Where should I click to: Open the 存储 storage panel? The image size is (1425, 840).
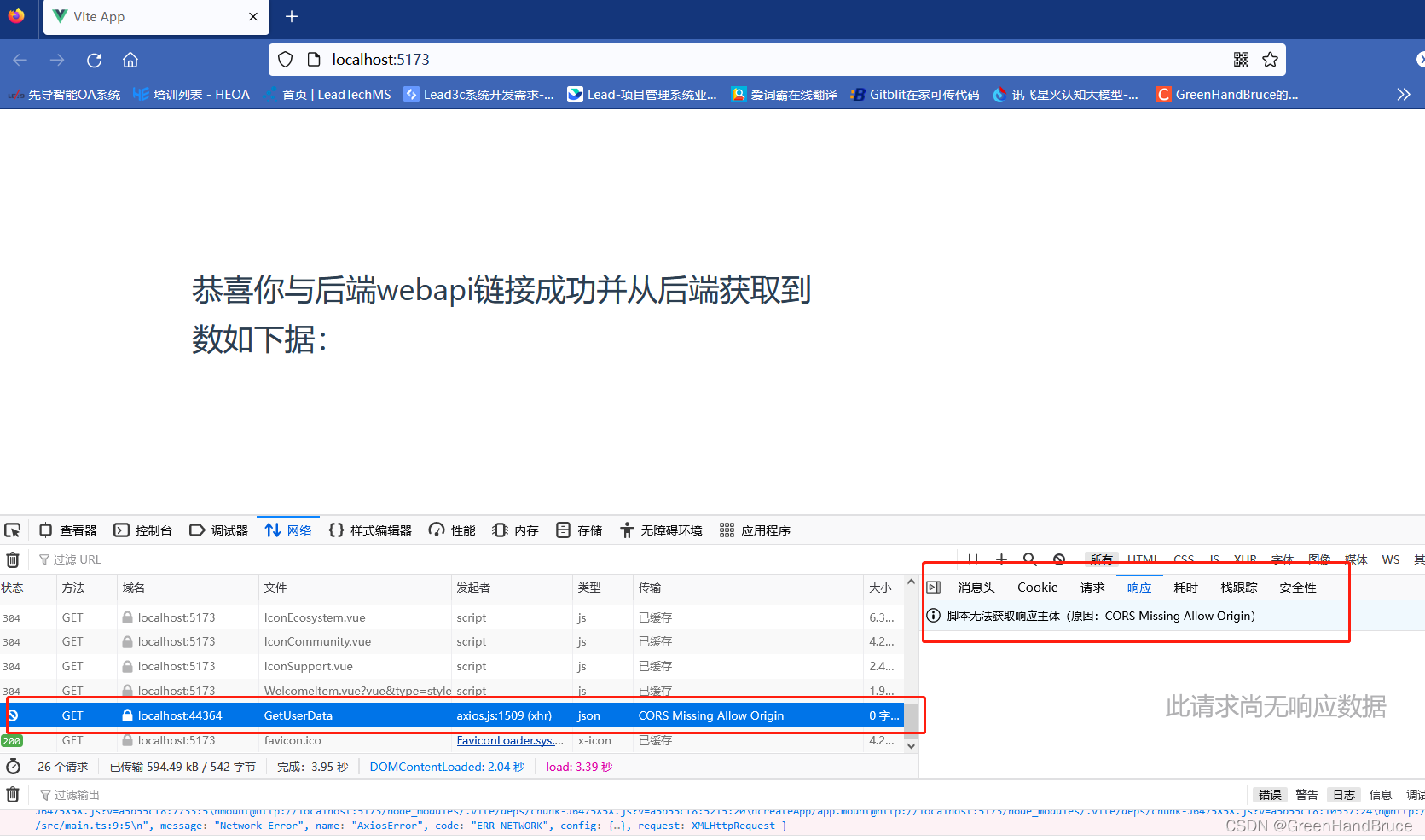tap(579, 530)
